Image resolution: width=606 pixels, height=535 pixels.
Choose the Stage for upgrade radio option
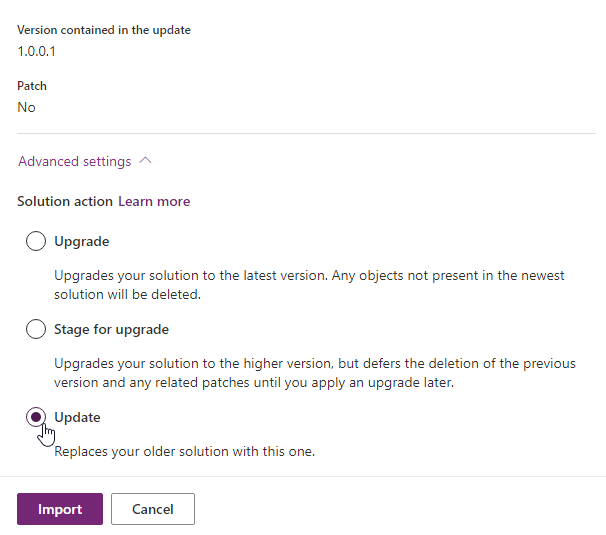(x=36, y=329)
